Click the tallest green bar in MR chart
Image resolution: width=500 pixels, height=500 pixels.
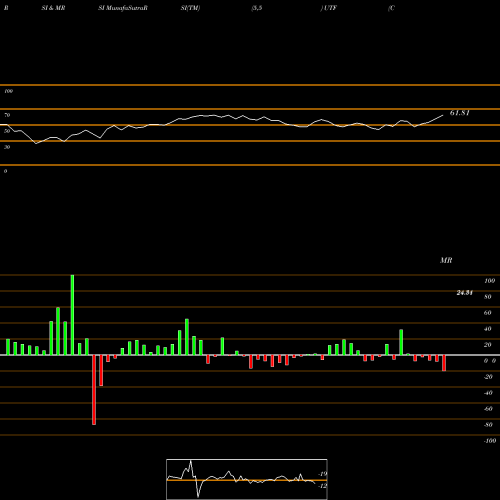(72, 315)
